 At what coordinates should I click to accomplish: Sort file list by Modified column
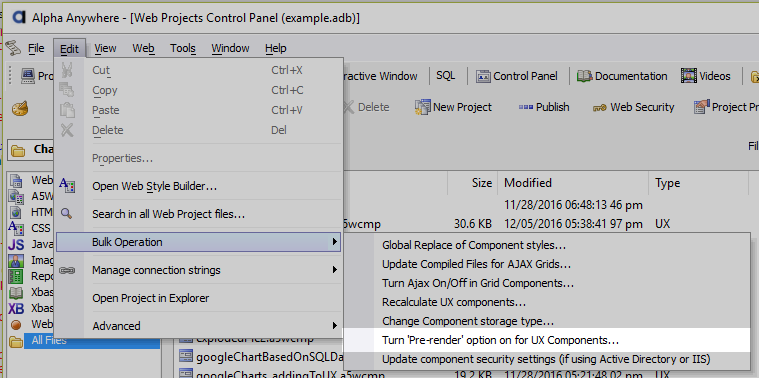pos(573,182)
